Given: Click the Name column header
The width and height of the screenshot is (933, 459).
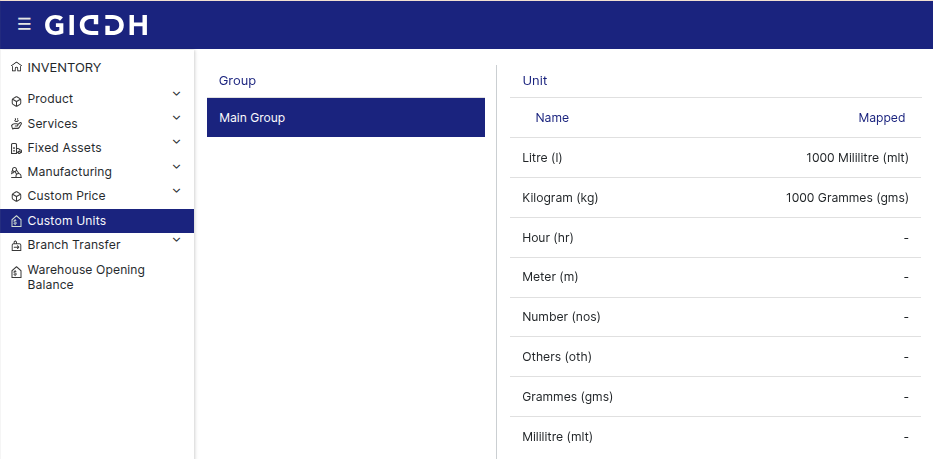Looking at the screenshot, I should [552, 118].
